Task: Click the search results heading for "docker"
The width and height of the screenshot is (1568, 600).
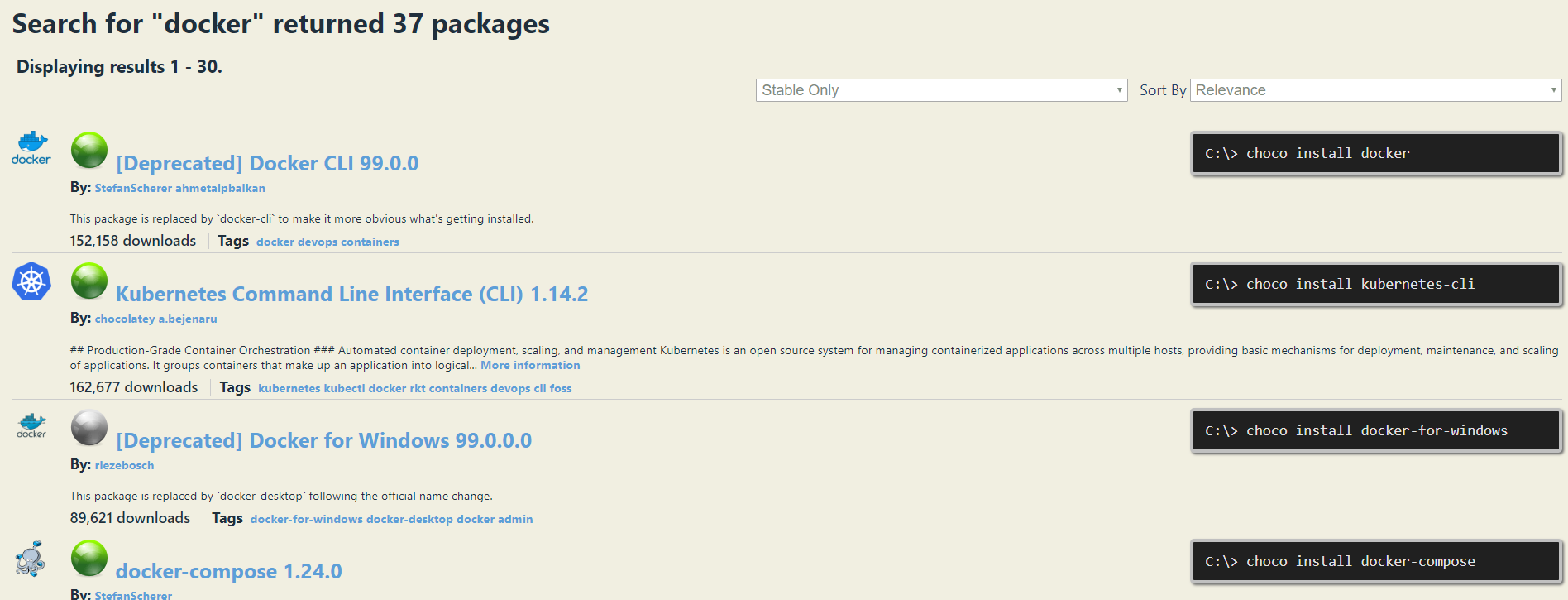Action: click(x=281, y=24)
